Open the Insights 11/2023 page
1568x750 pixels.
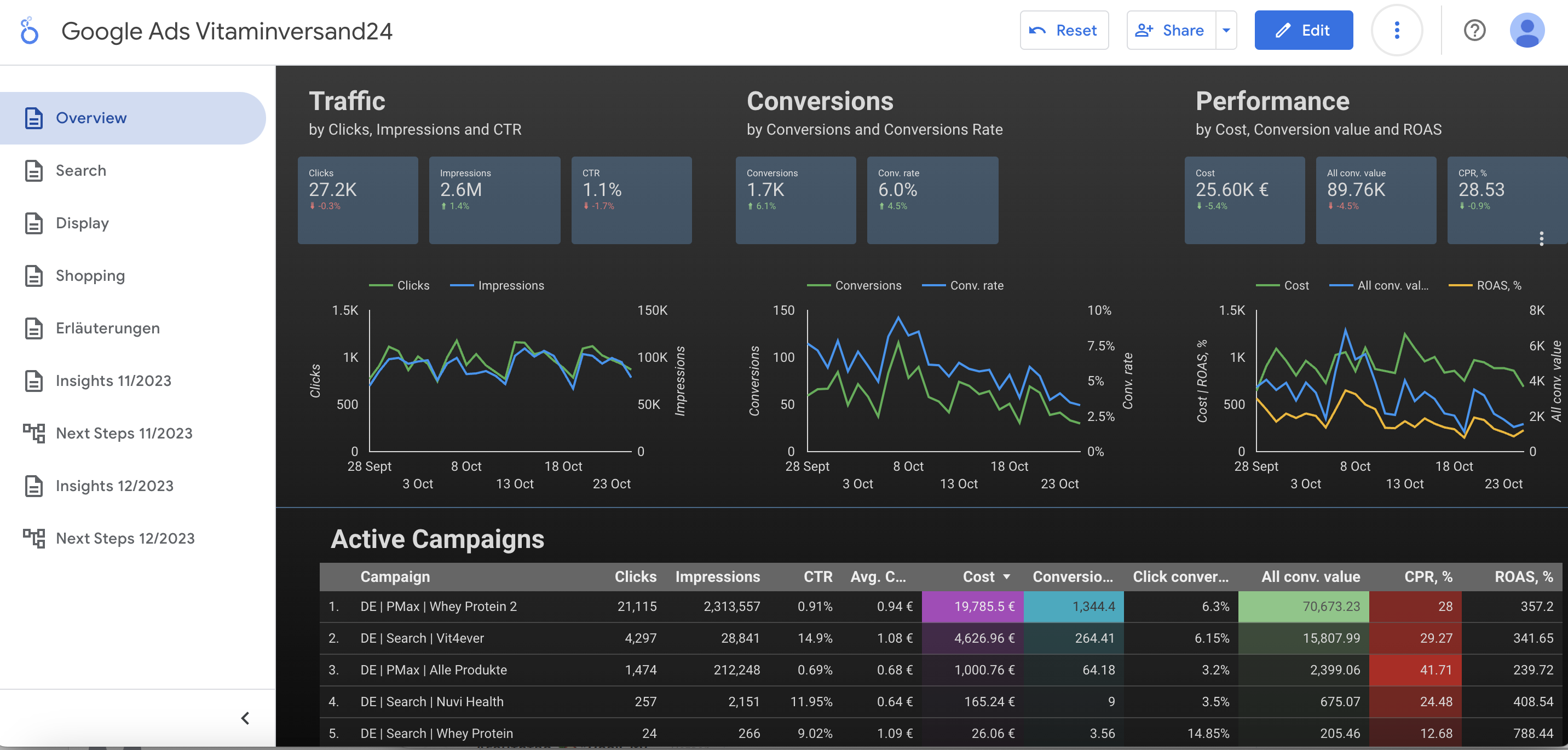click(132, 380)
